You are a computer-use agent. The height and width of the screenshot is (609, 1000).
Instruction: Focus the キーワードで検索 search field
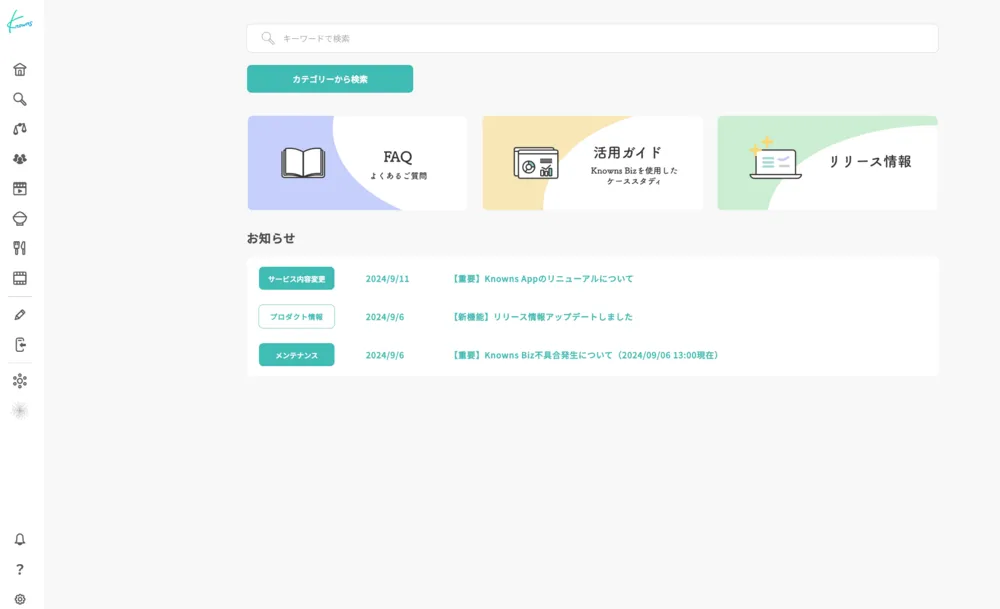click(592, 38)
